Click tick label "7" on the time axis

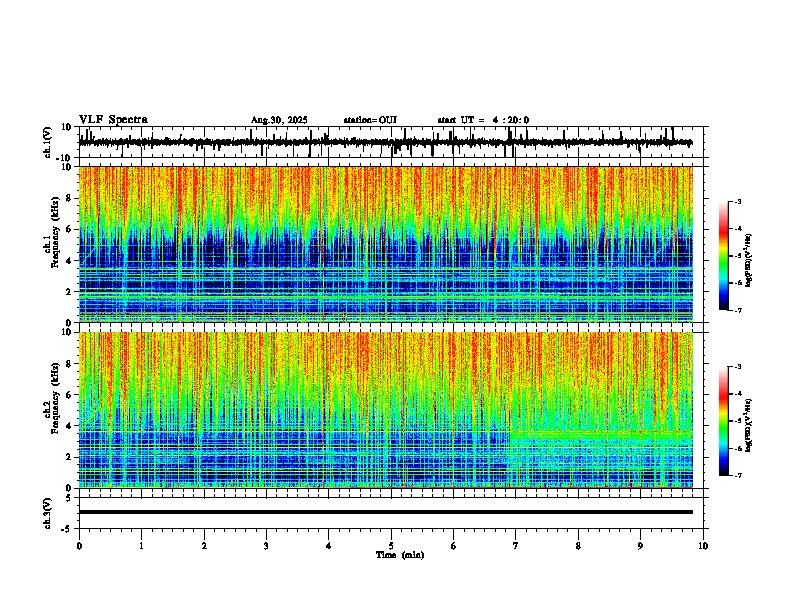(516, 546)
